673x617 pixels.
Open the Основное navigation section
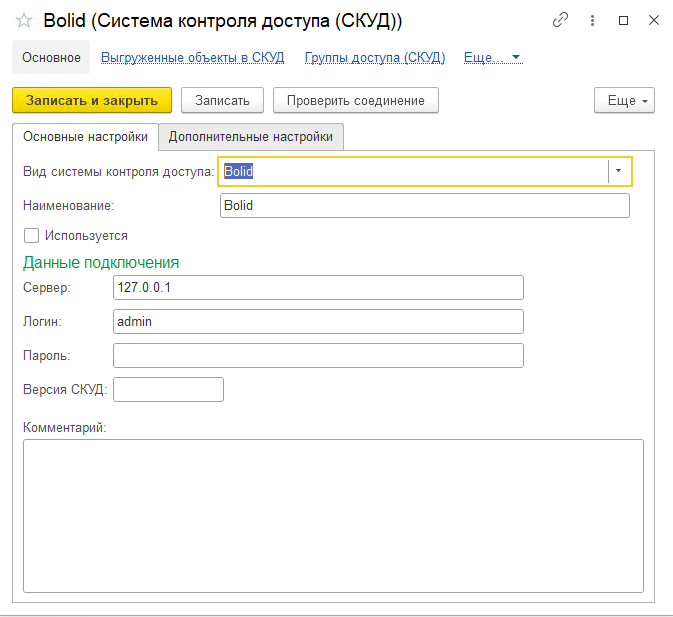[x=51, y=57]
